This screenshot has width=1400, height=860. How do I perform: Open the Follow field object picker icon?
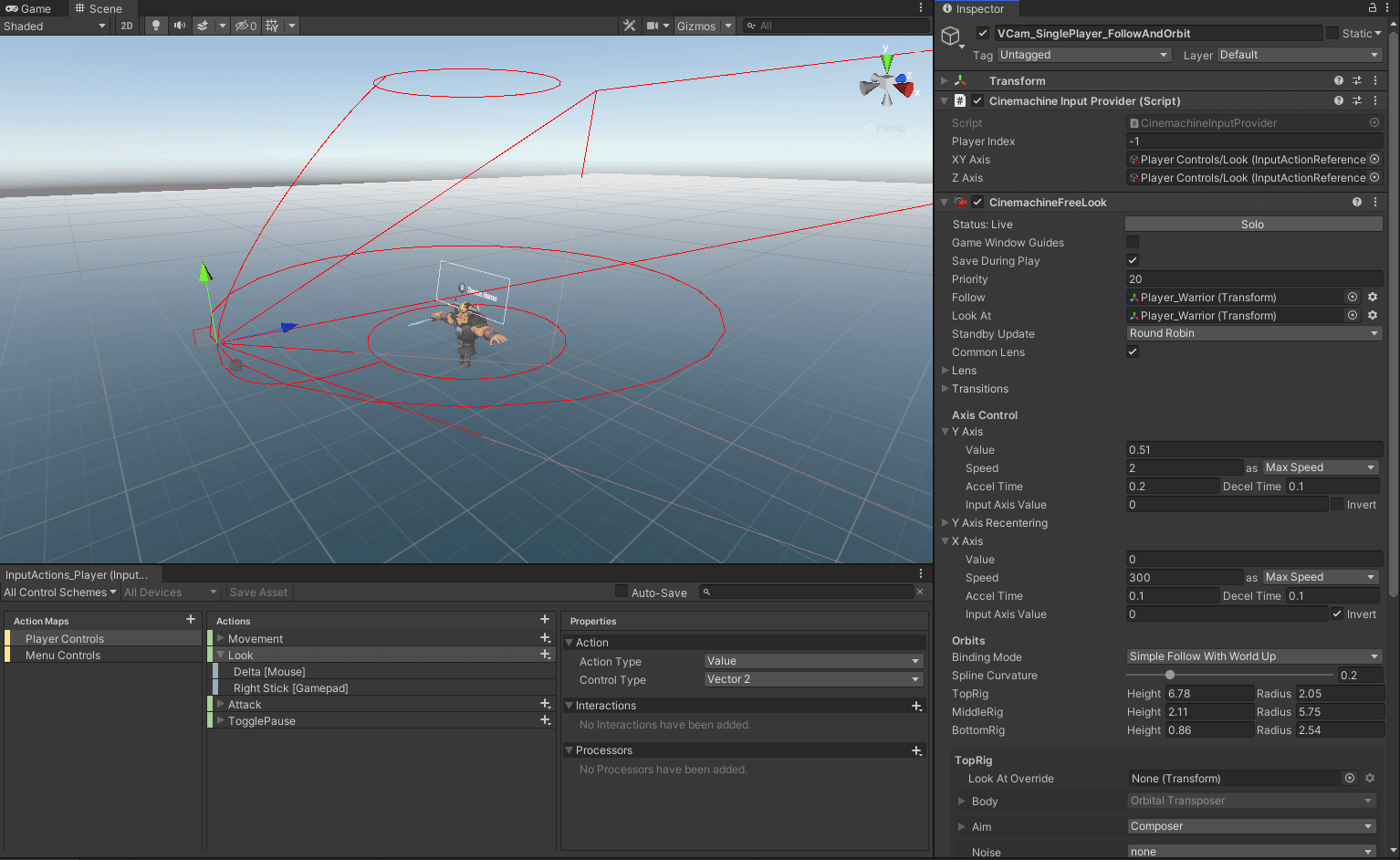(x=1352, y=297)
